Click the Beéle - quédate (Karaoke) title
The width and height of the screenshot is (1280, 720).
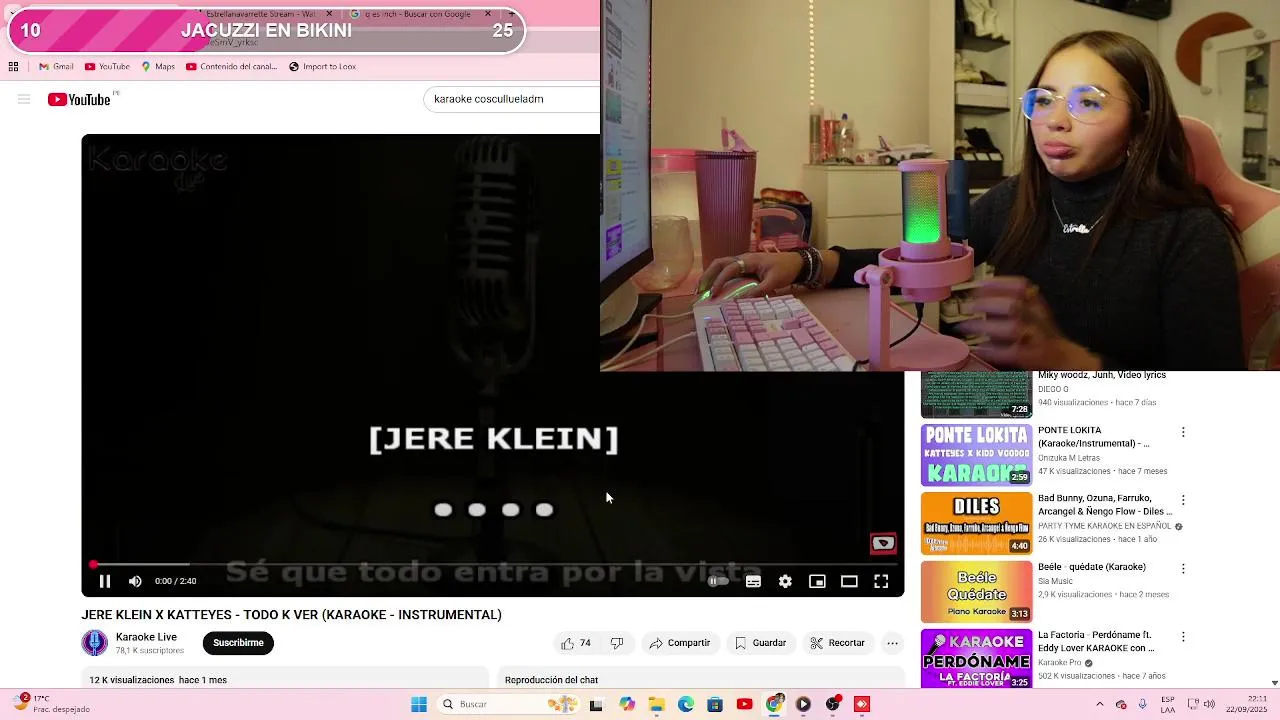1092,567
